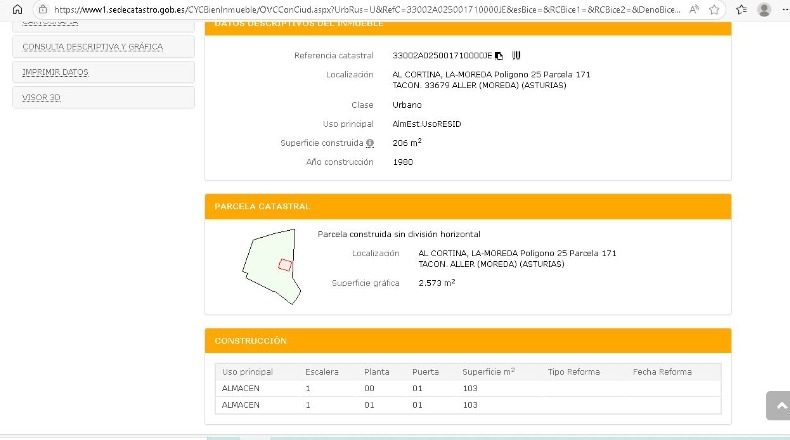
Task: Click the Imprimir datos link
Action: pyautogui.click(x=55, y=72)
